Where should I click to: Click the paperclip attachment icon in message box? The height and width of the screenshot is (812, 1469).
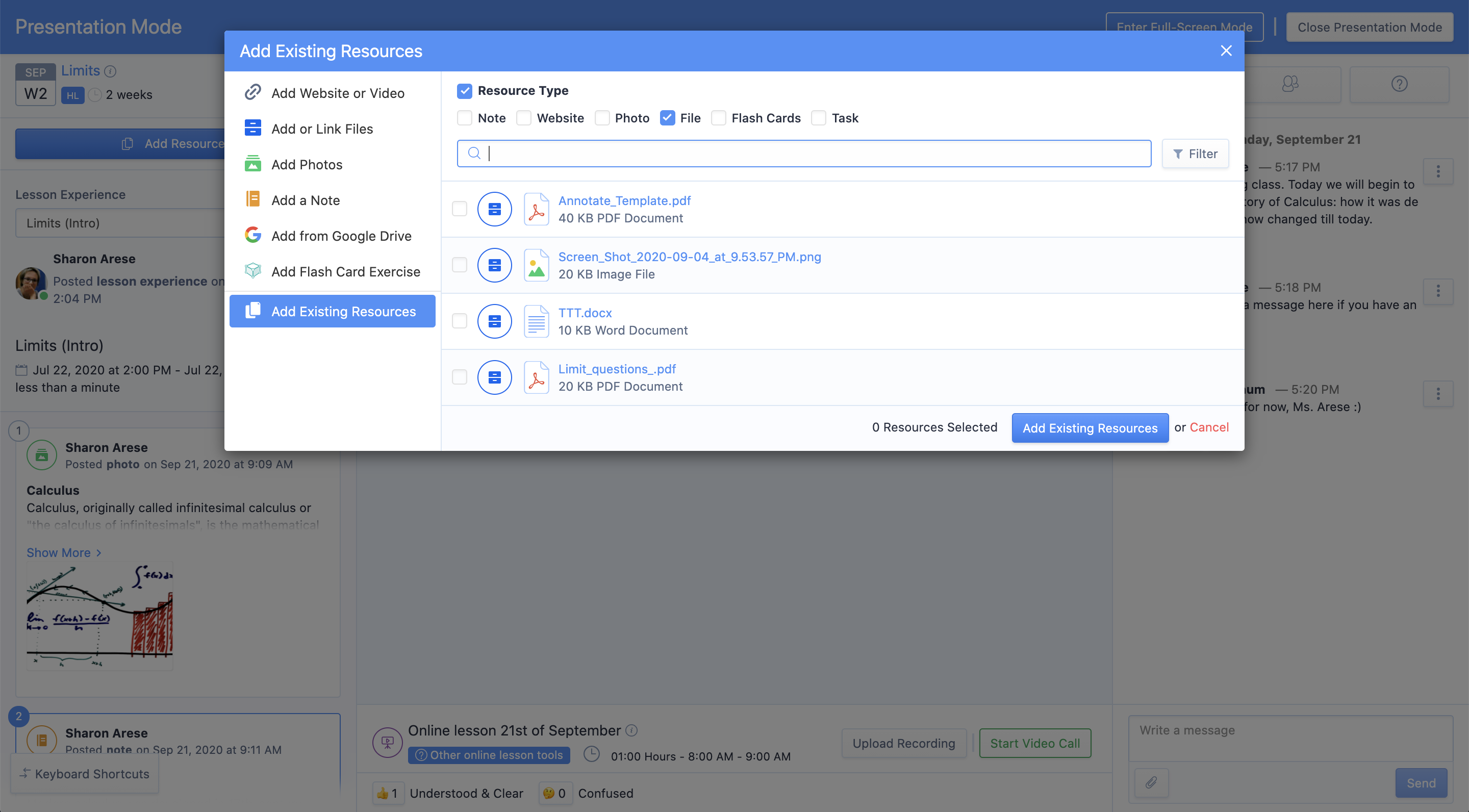coord(1151,782)
